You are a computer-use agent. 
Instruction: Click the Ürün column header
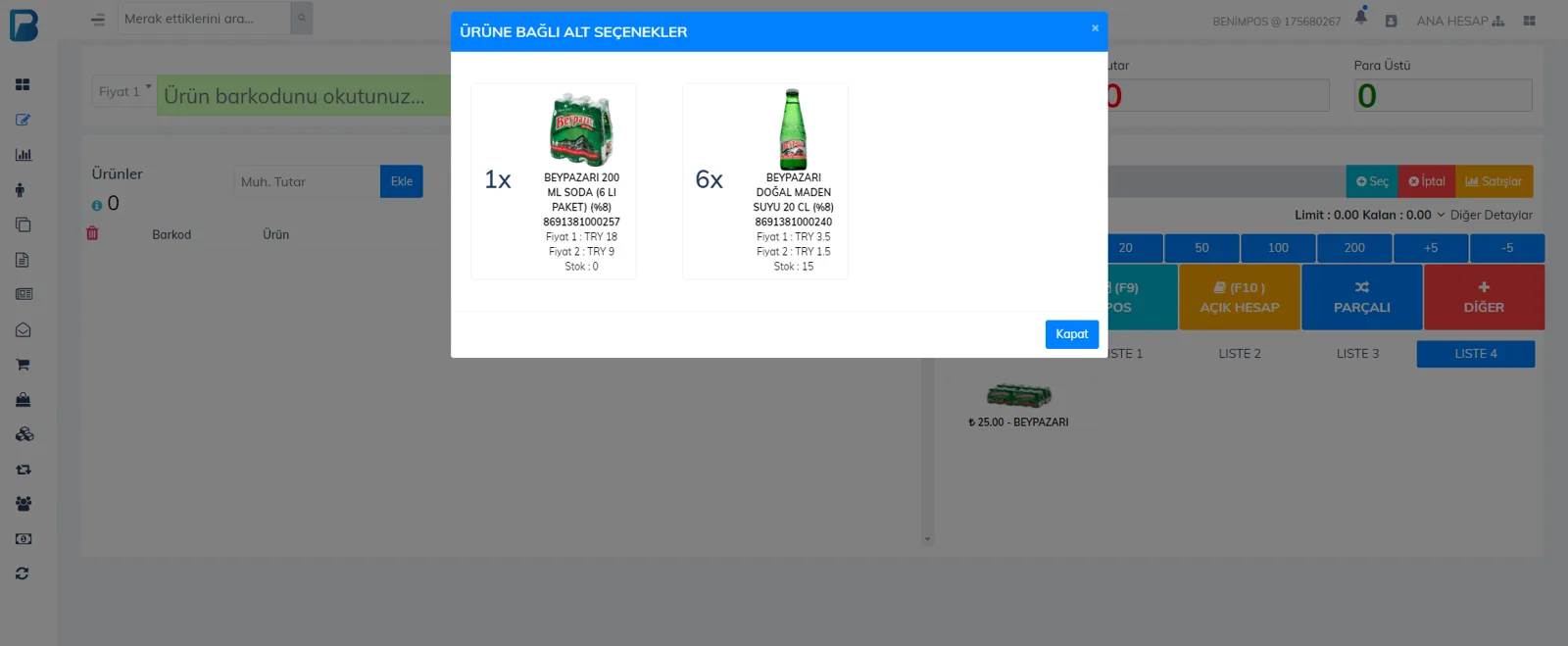pyautogui.click(x=276, y=234)
